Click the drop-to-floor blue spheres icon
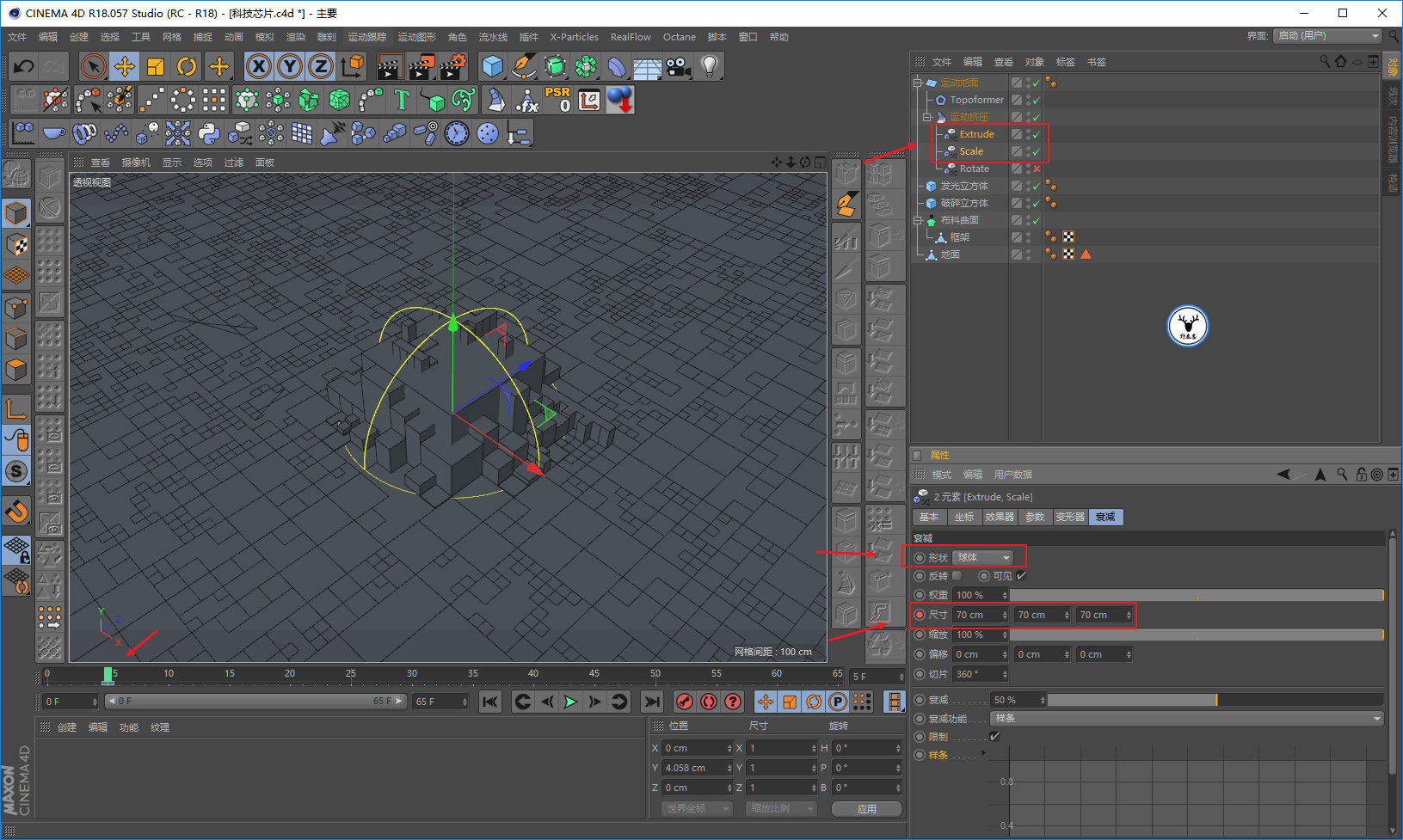The image size is (1403, 840). [620, 100]
